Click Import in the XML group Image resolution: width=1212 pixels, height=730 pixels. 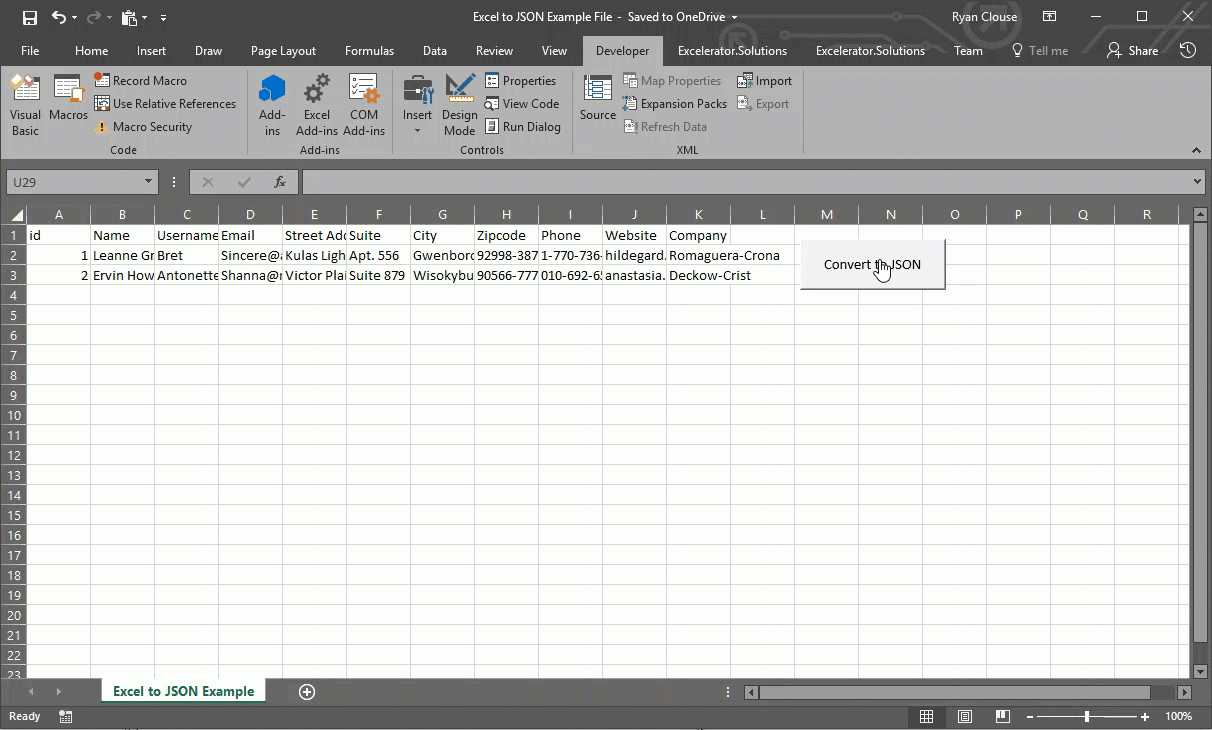[x=764, y=80]
